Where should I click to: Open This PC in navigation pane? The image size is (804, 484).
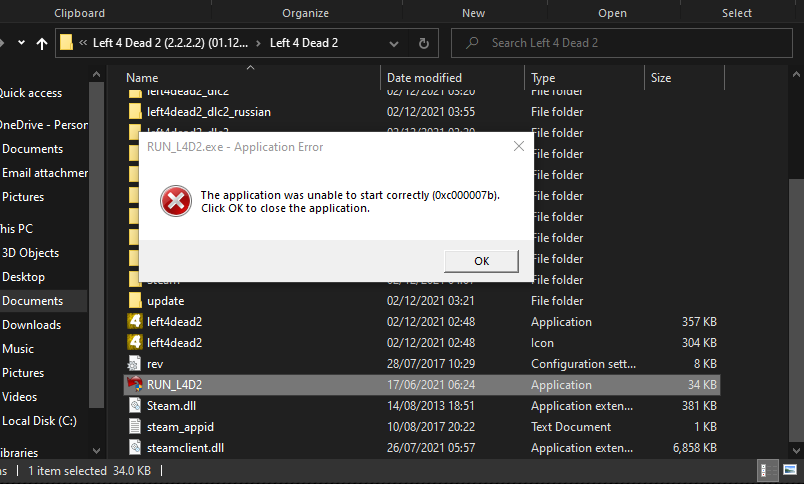(16, 229)
